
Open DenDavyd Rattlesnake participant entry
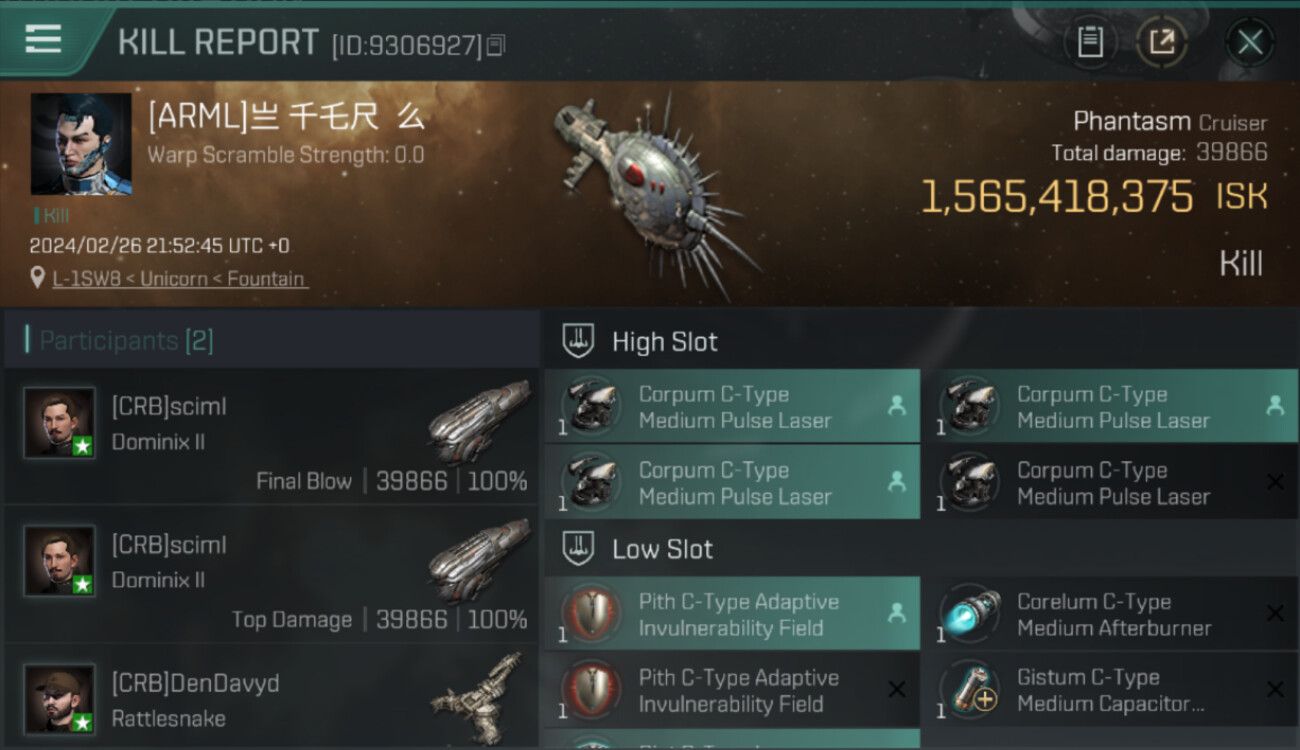click(x=271, y=697)
